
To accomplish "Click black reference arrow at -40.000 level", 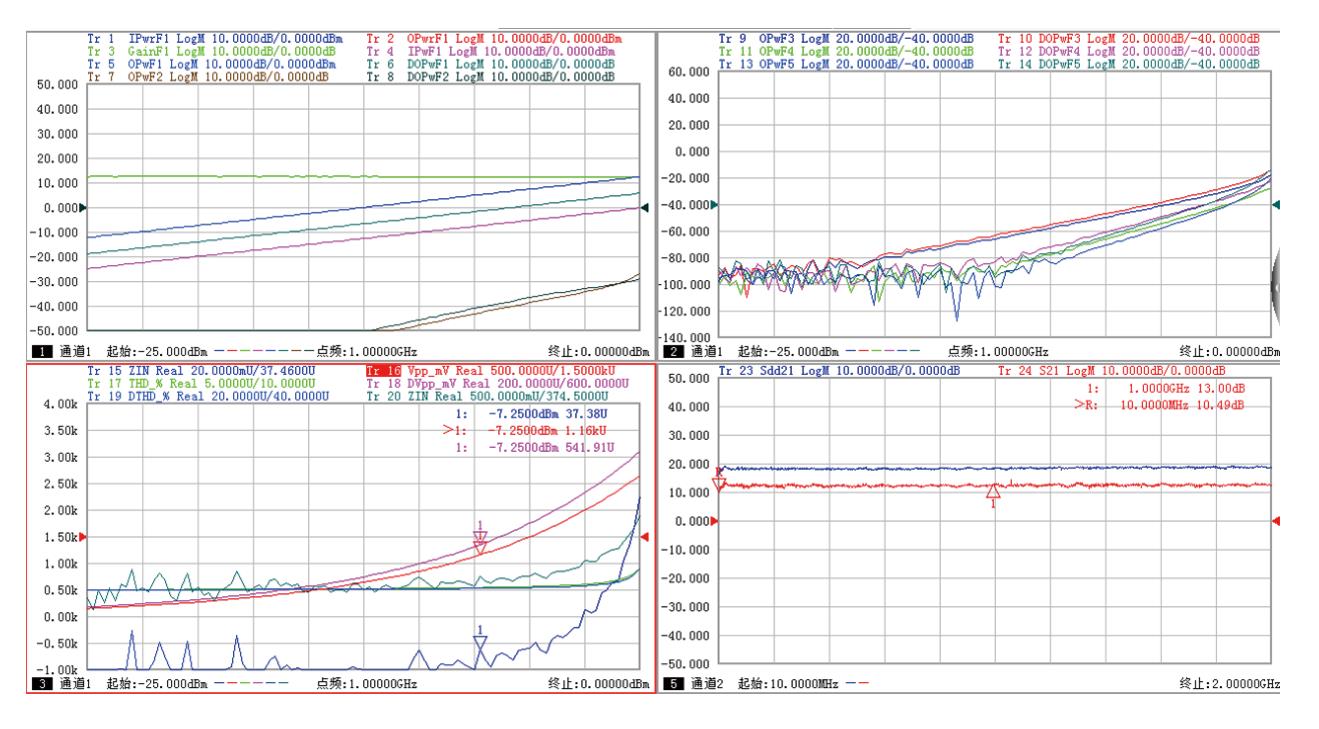I will [711, 205].
